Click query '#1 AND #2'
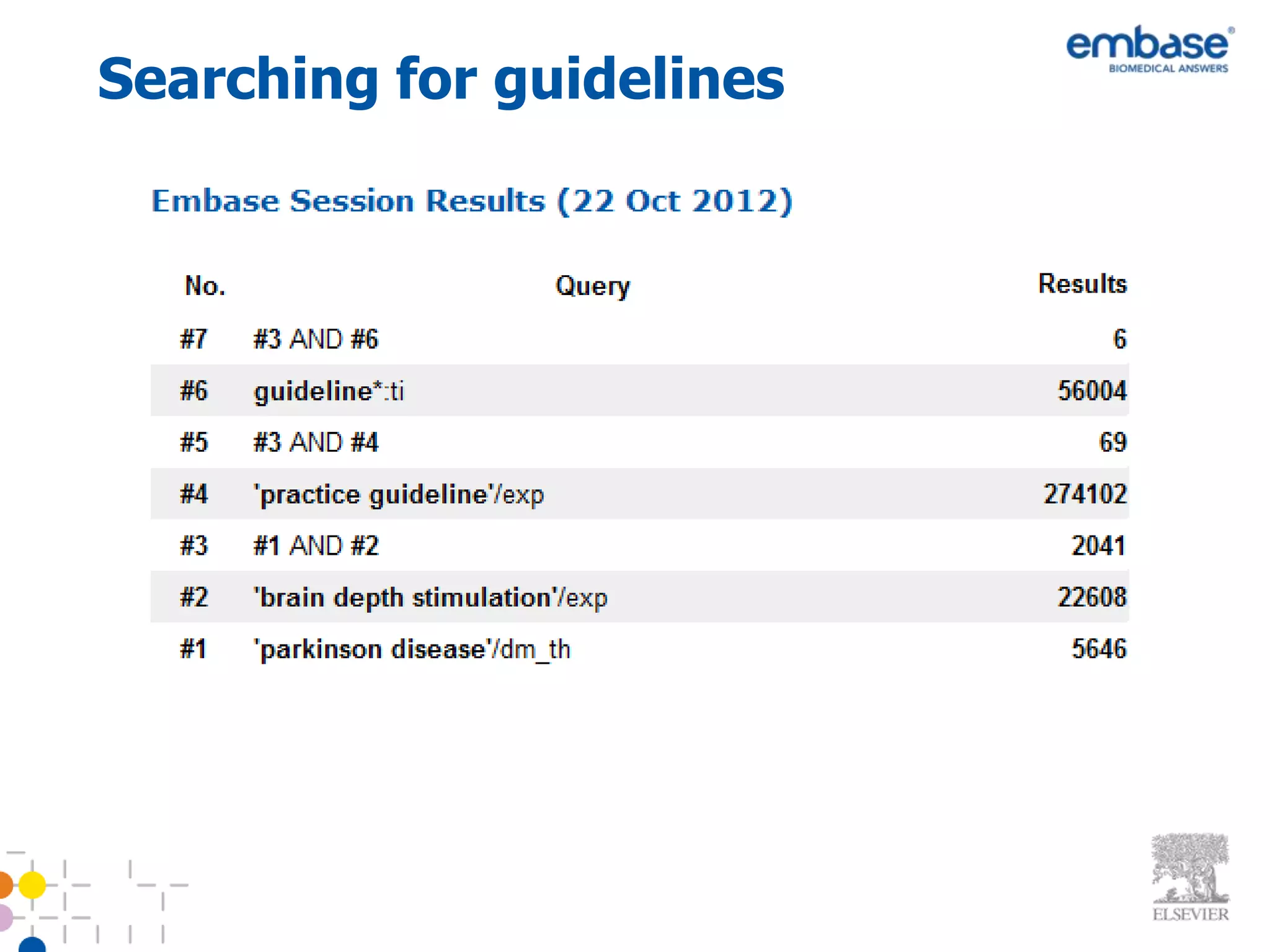Screen dimensions: 1270x952 [x=316, y=545]
